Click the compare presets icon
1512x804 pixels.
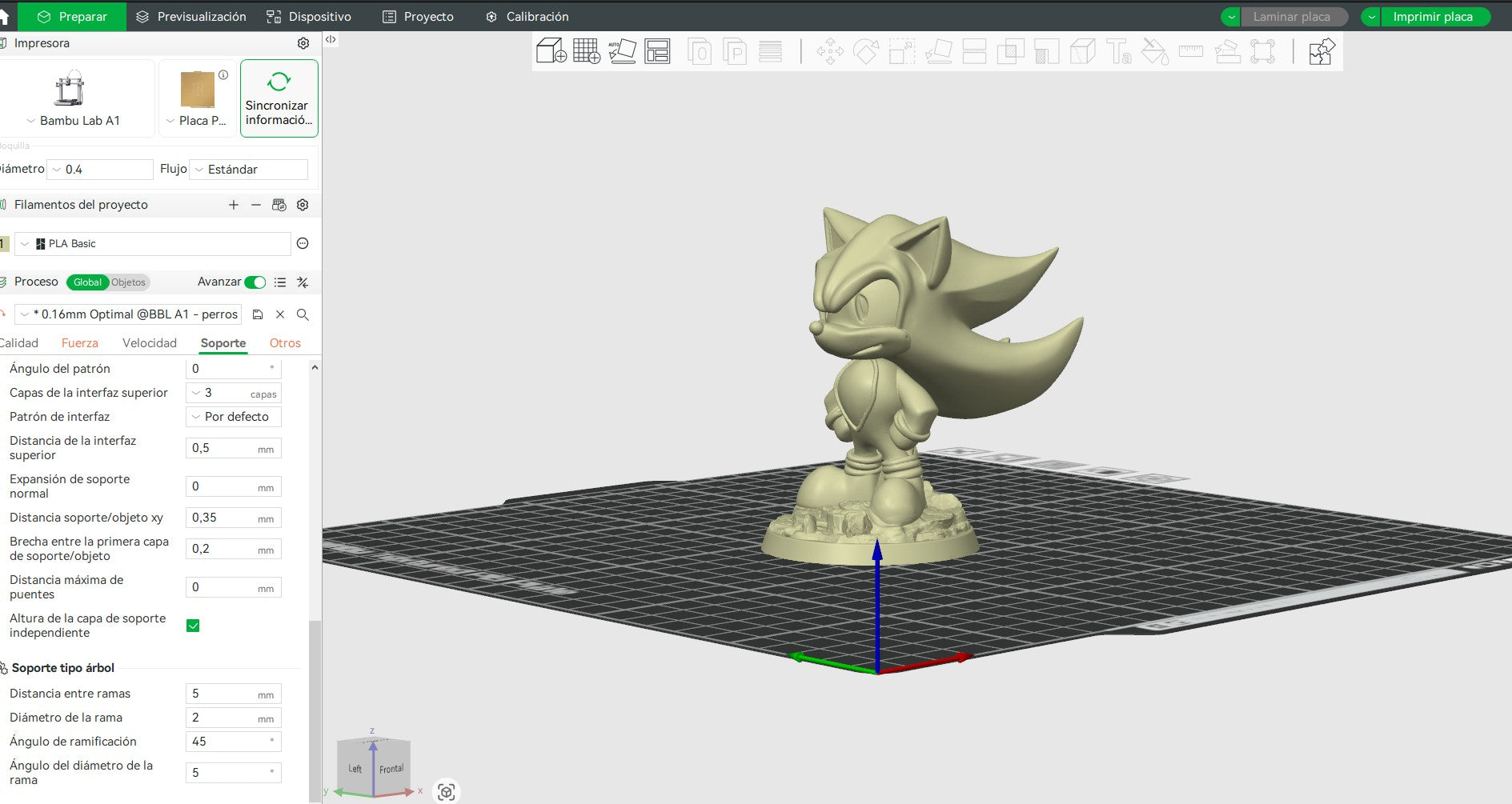click(303, 282)
